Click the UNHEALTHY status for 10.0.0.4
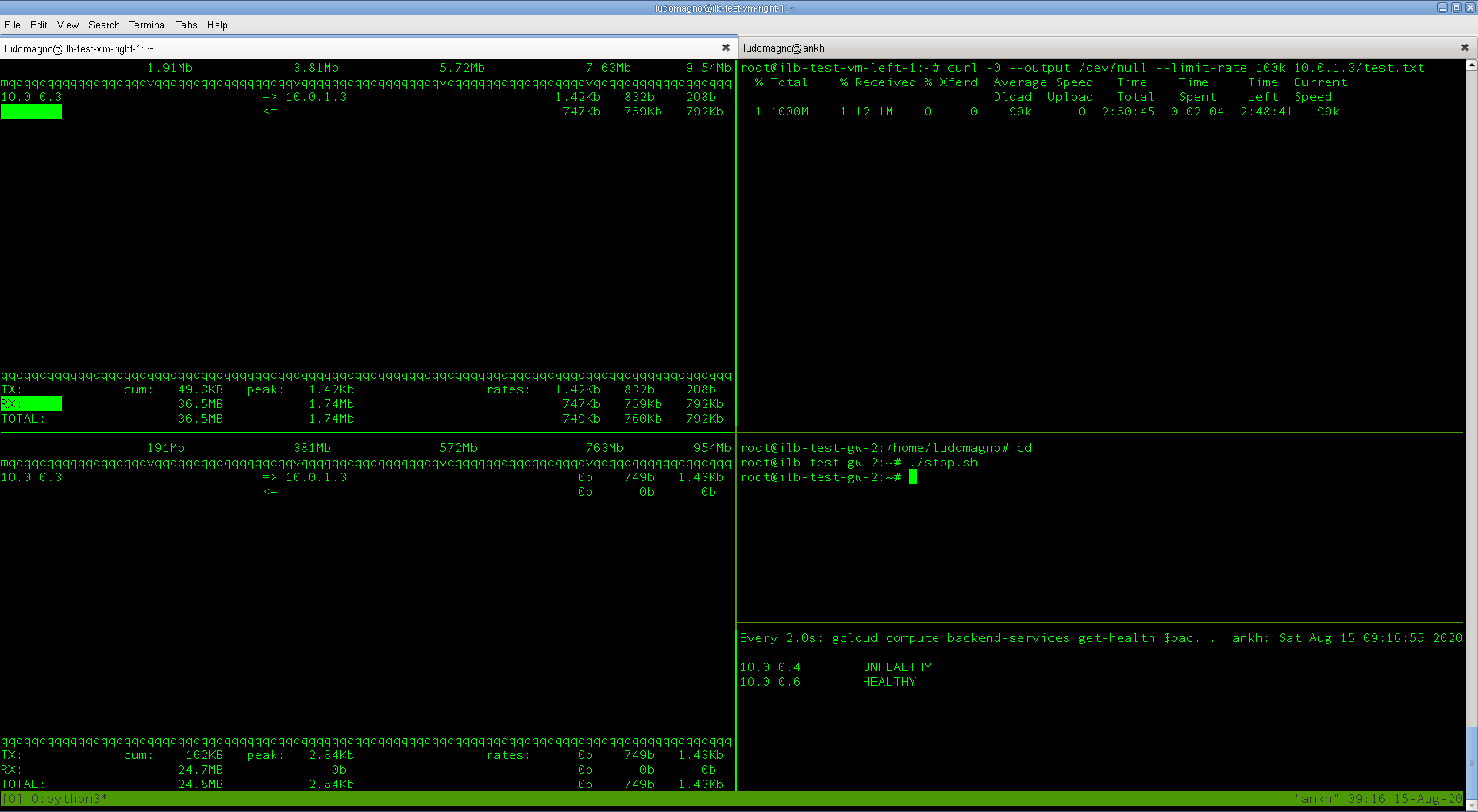The image size is (1478, 812). 897,667
